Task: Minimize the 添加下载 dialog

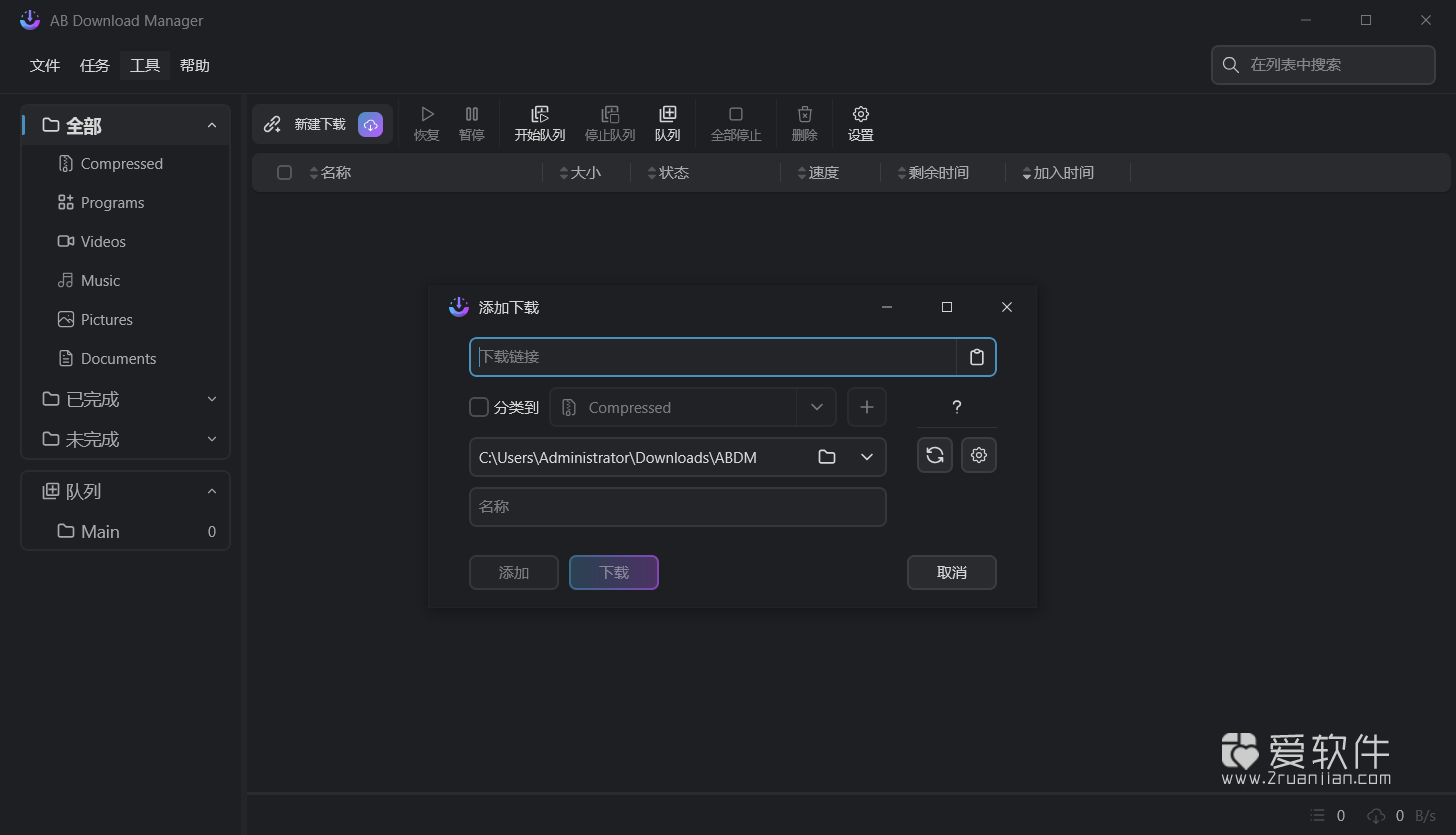Action: tap(887, 307)
